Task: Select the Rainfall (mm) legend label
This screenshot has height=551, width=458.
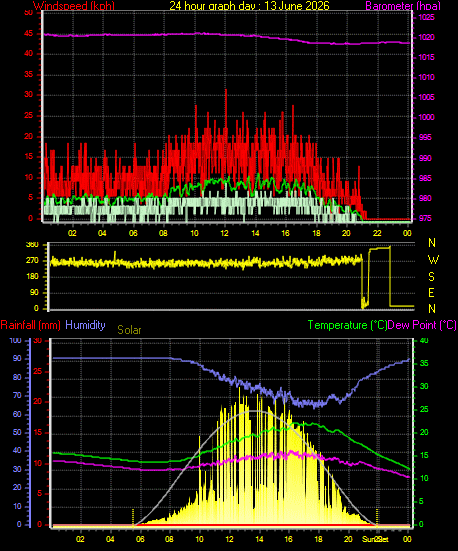Action: (31, 325)
